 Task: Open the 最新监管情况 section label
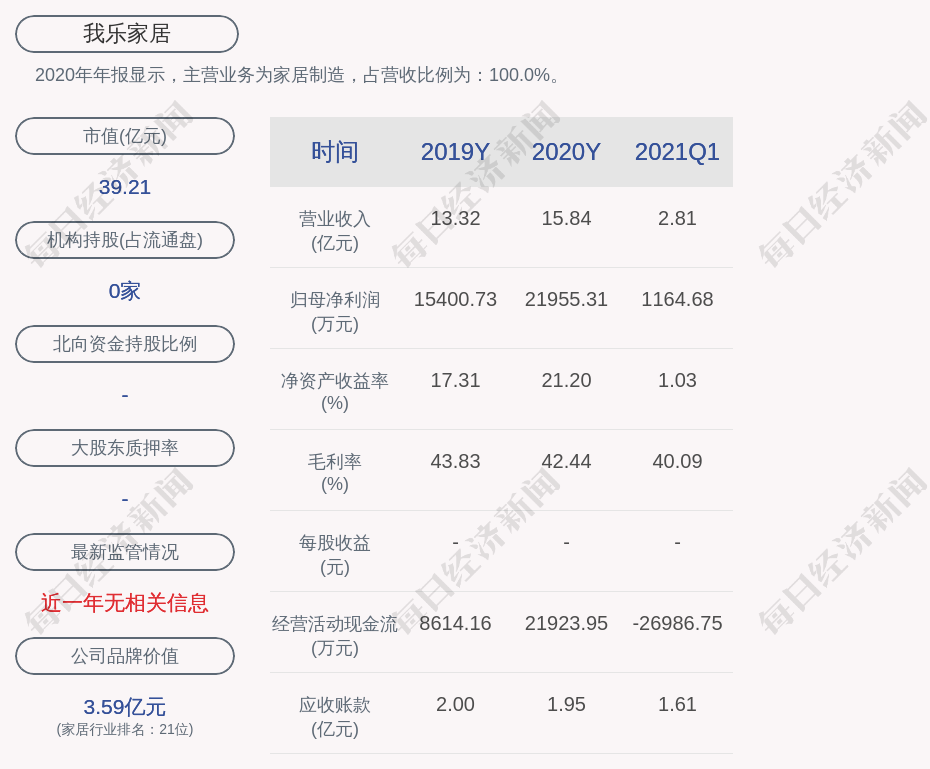[125, 552]
